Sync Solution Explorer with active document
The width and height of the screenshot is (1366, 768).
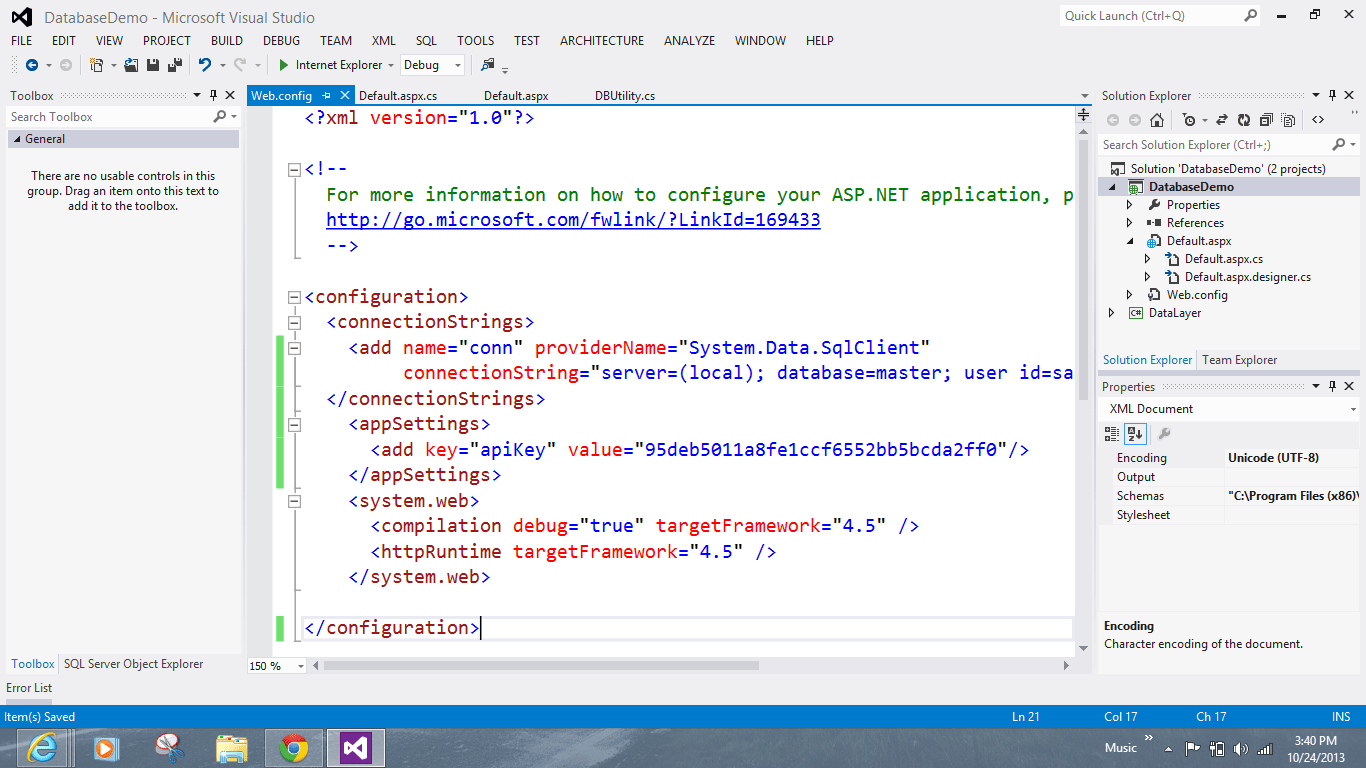pos(1222,119)
